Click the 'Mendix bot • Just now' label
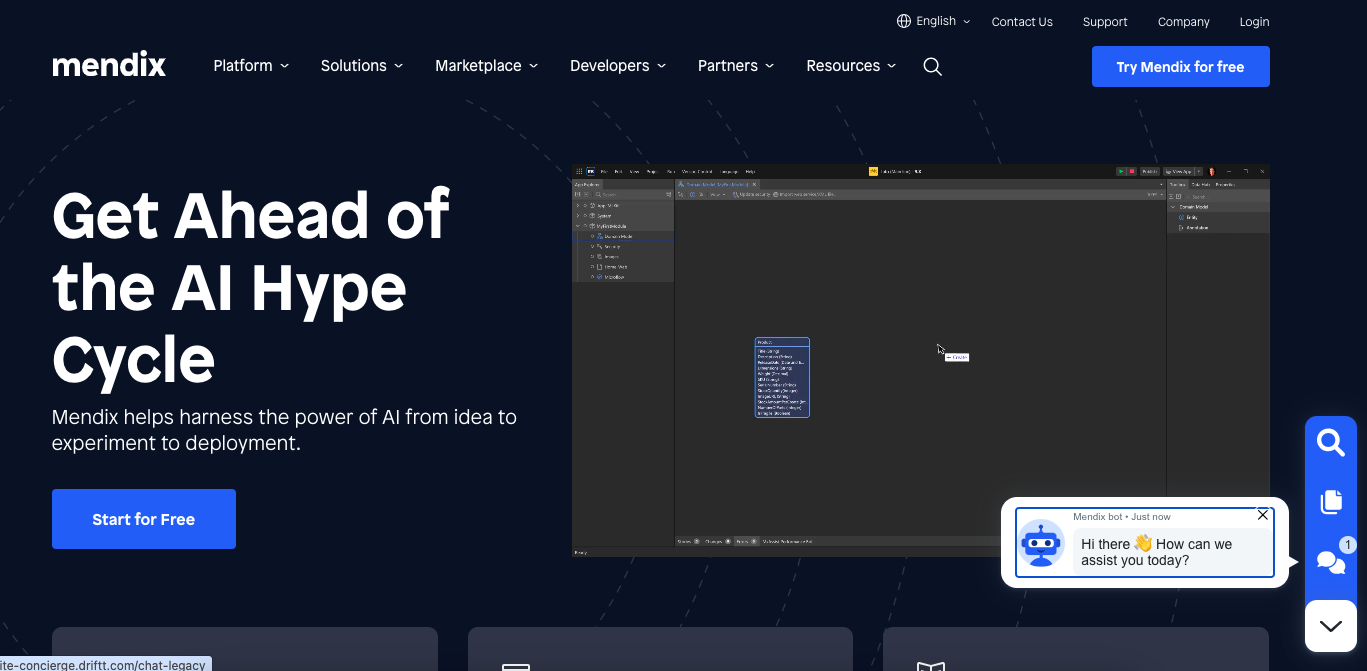1367x671 pixels. point(1121,517)
